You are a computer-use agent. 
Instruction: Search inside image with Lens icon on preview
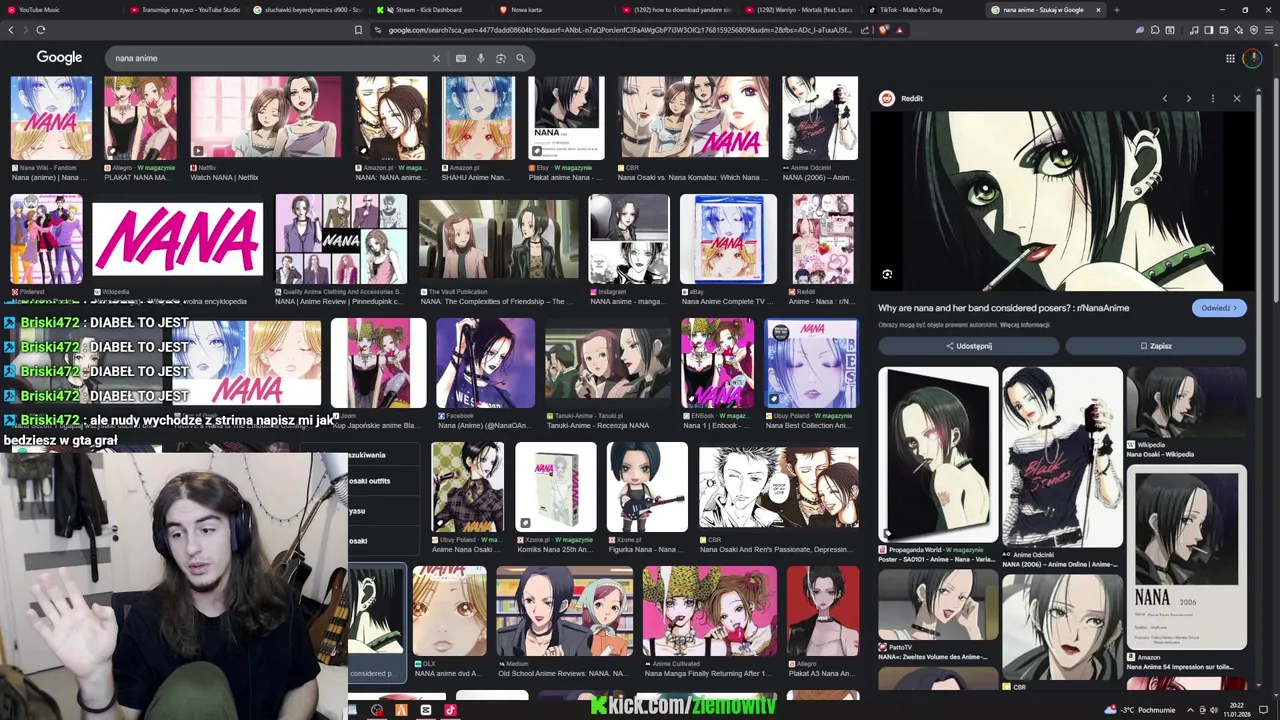point(887,274)
